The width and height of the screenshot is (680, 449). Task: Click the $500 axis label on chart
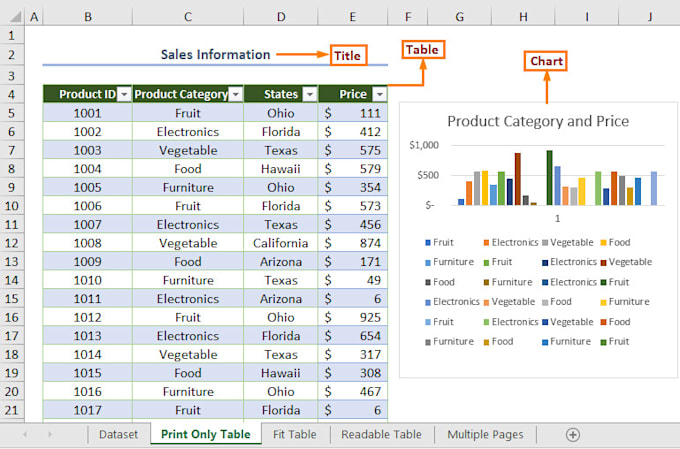(x=428, y=175)
